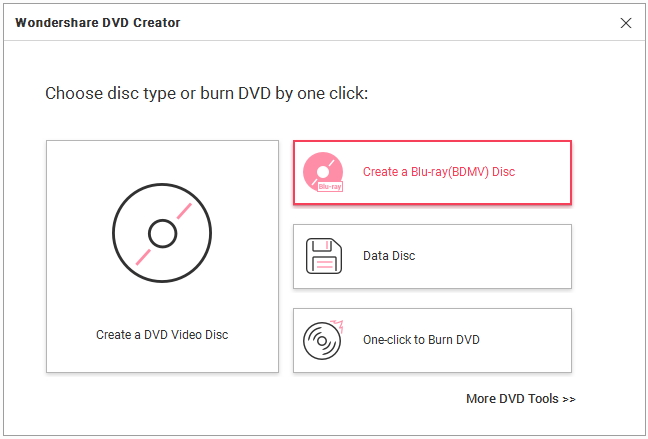Pick the 'One-click to Burn DVD' text
Screen dimensions: 648x439
click(421, 340)
